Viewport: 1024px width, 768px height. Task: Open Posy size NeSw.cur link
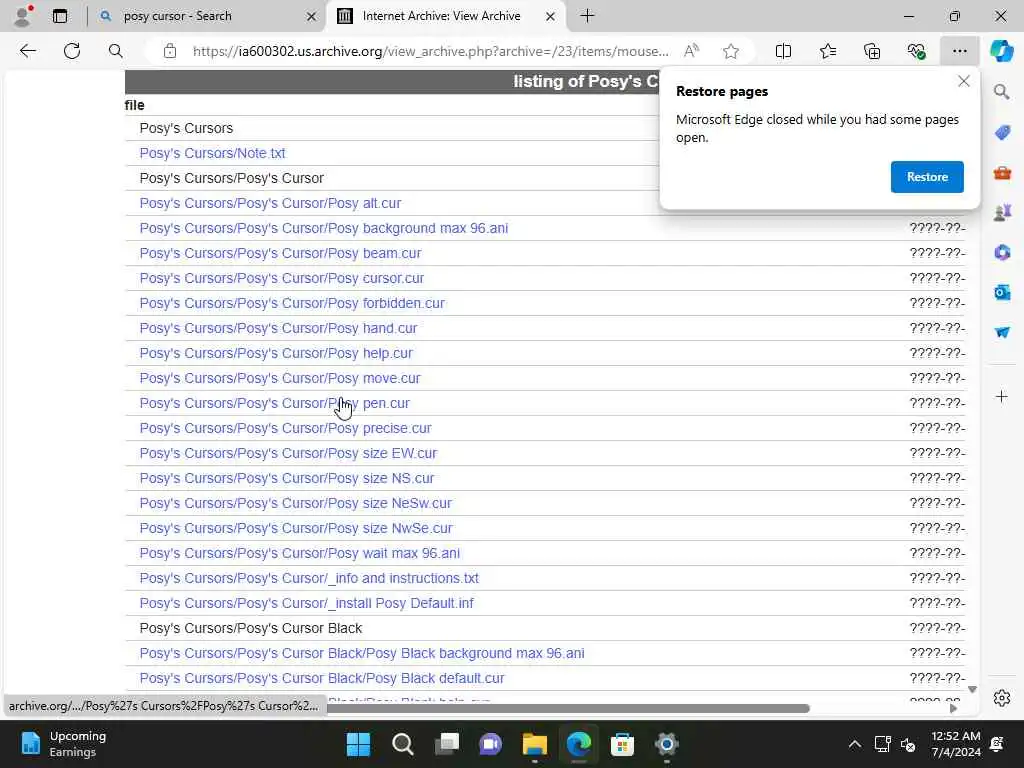pos(295,504)
